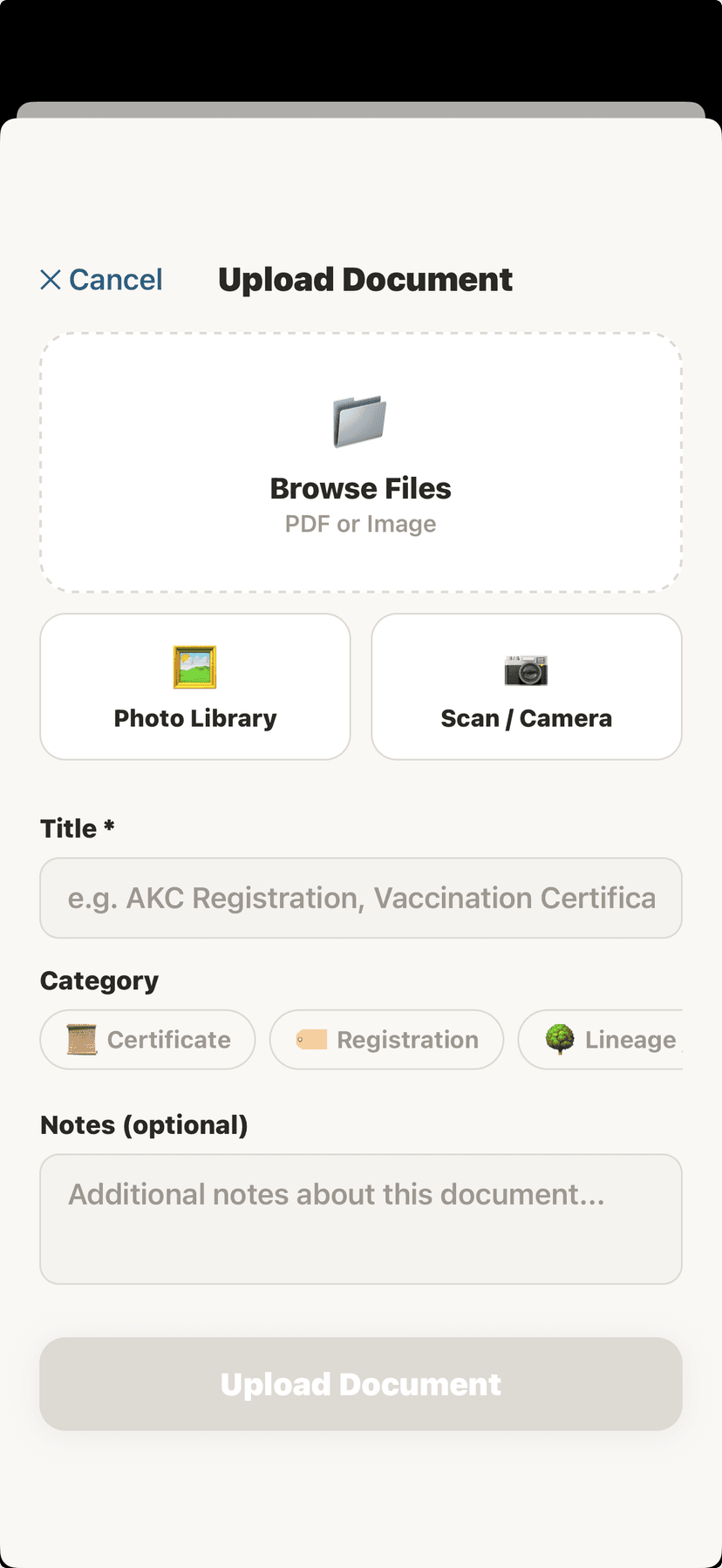Select the Certificate category chip
This screenshot has width=722, height=1568.
[146, 1039]
